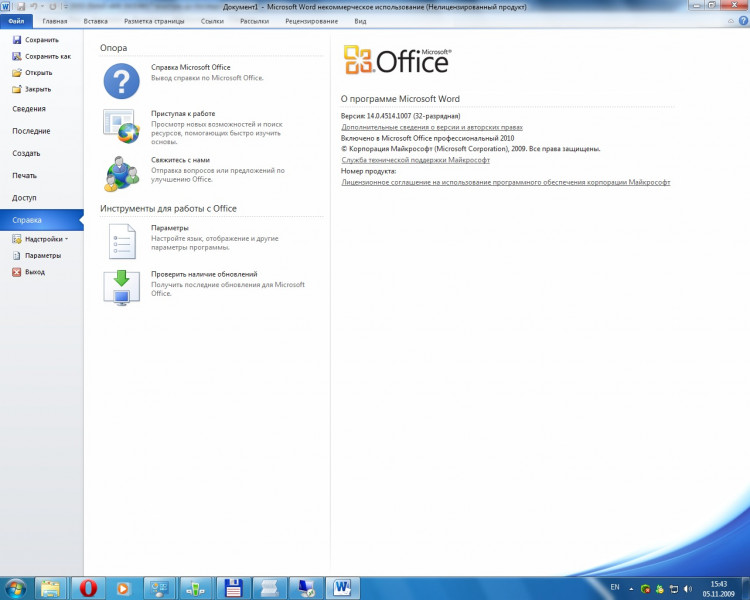Click the Redo icon in Quick Access toolbar

(x=53, y=7)
